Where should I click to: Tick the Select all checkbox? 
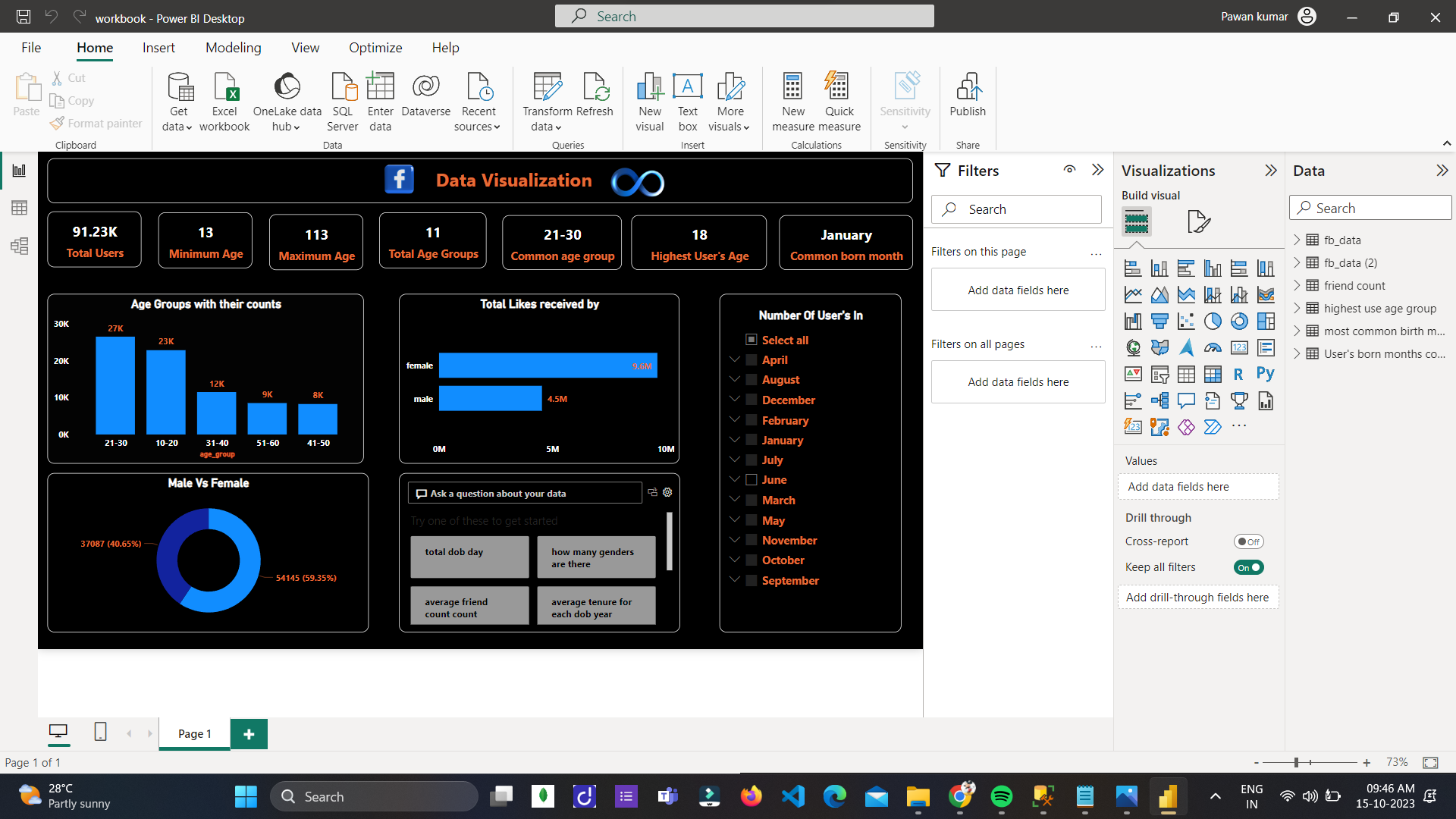[x=752, y=340]
